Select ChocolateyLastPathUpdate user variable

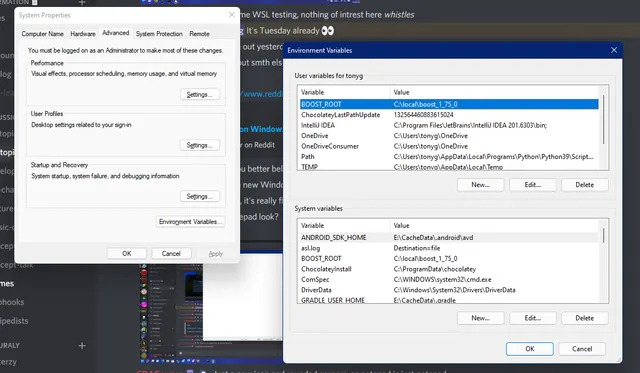click(449, 115)
